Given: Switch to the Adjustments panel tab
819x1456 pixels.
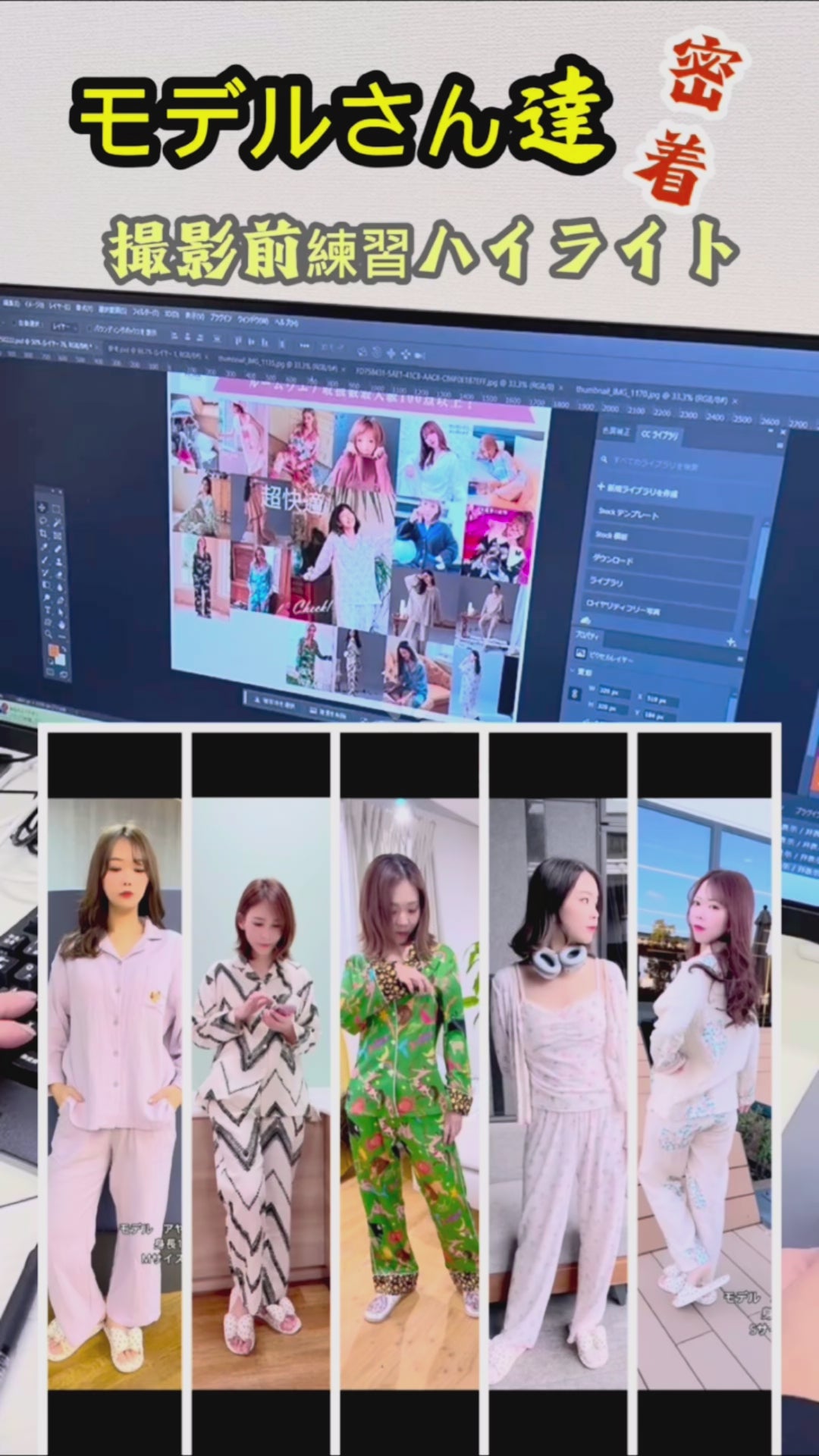Looking at the screenshot, I should pyautogui.click(x=616, y=431).
